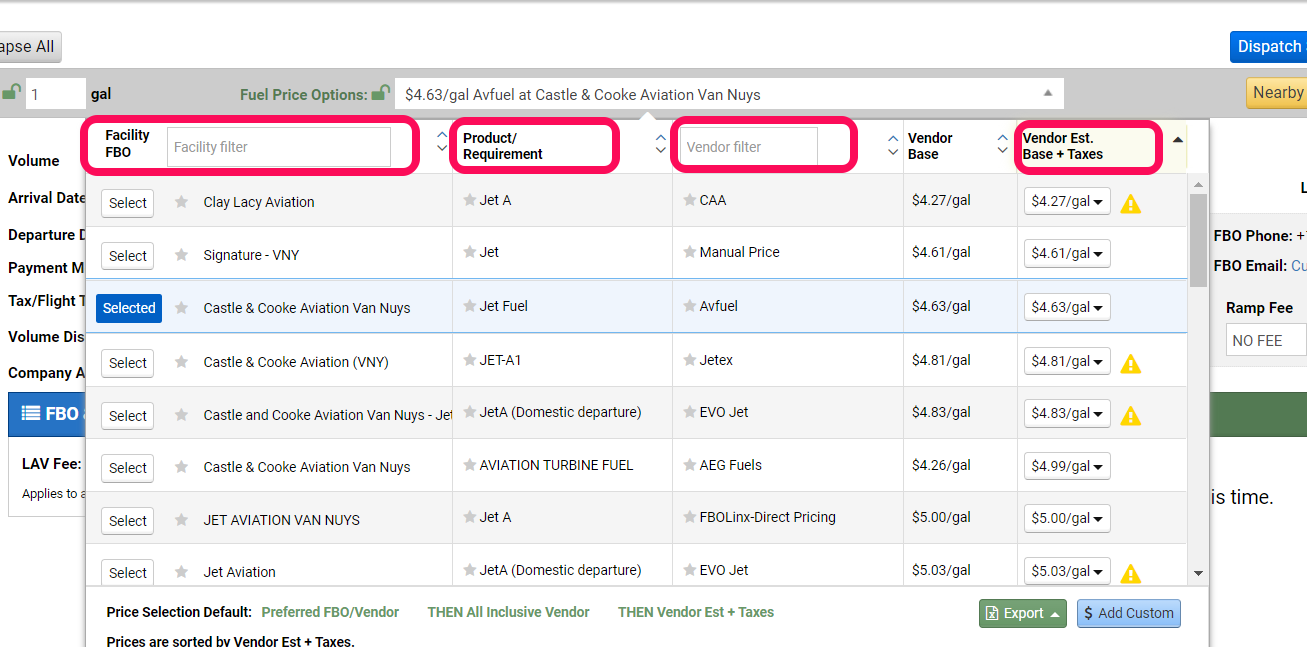Open $4.99/gal price dropdown
Image resolution: width=1307 pixels, height=647 pixels.
point(1067,466)
